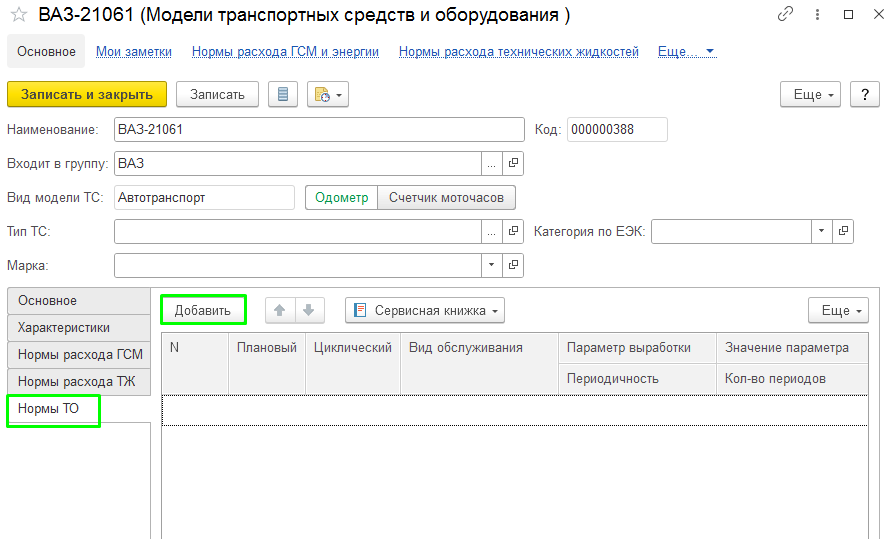Viewport: 891px width, 539px height.
Task: Click the Периодичность column header
Action: tap(638, 379)
